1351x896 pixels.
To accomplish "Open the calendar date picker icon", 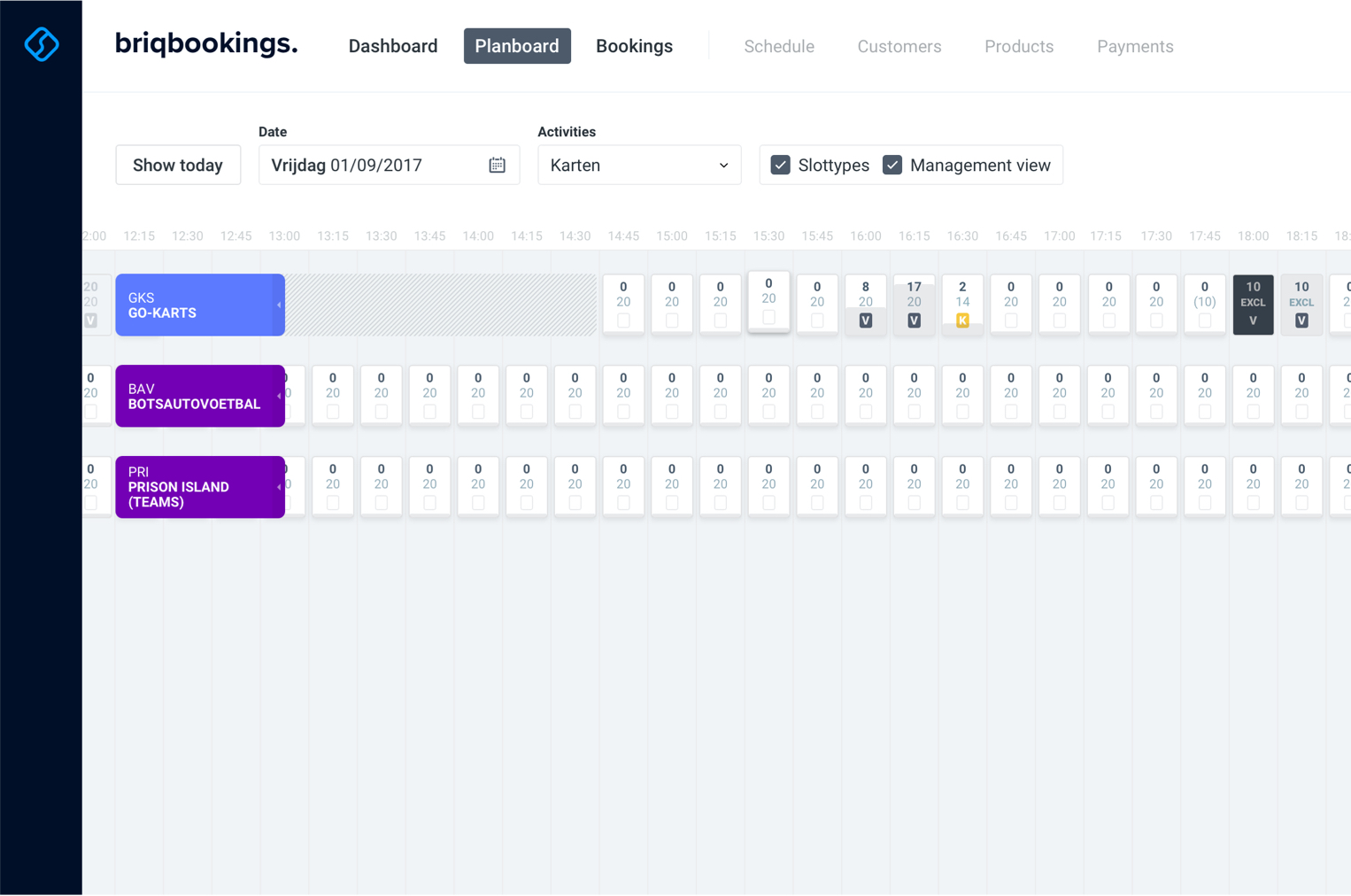I will coord(497,166).
